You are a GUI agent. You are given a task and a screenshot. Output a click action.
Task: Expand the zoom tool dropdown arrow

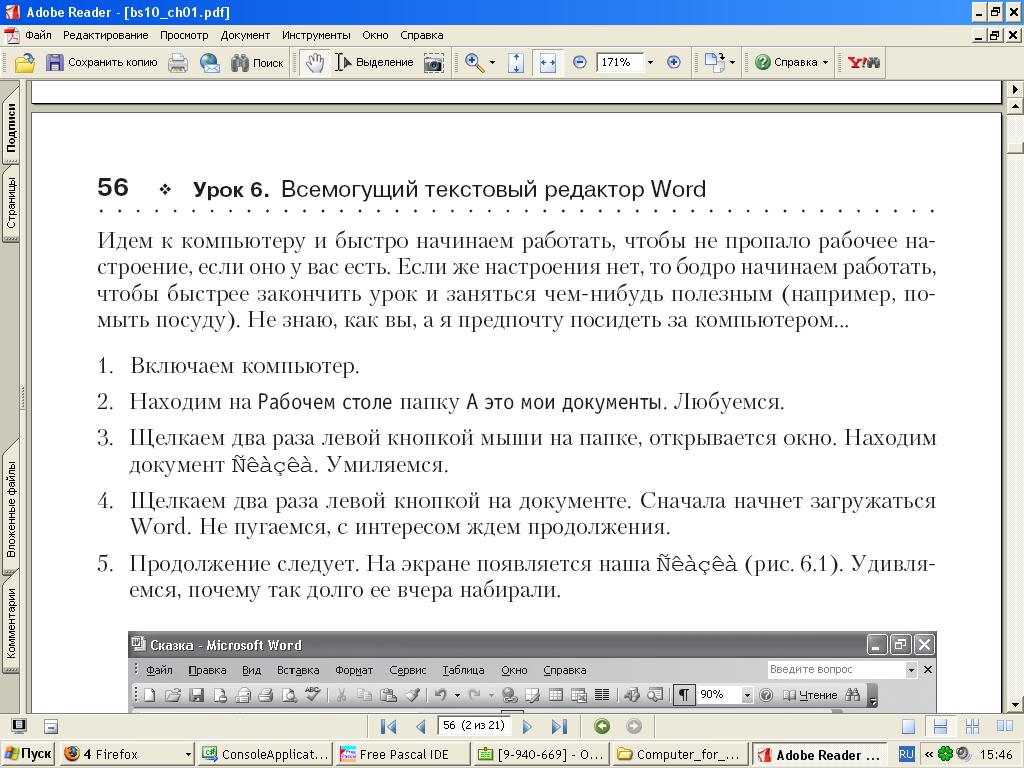(x=492, y=63)
